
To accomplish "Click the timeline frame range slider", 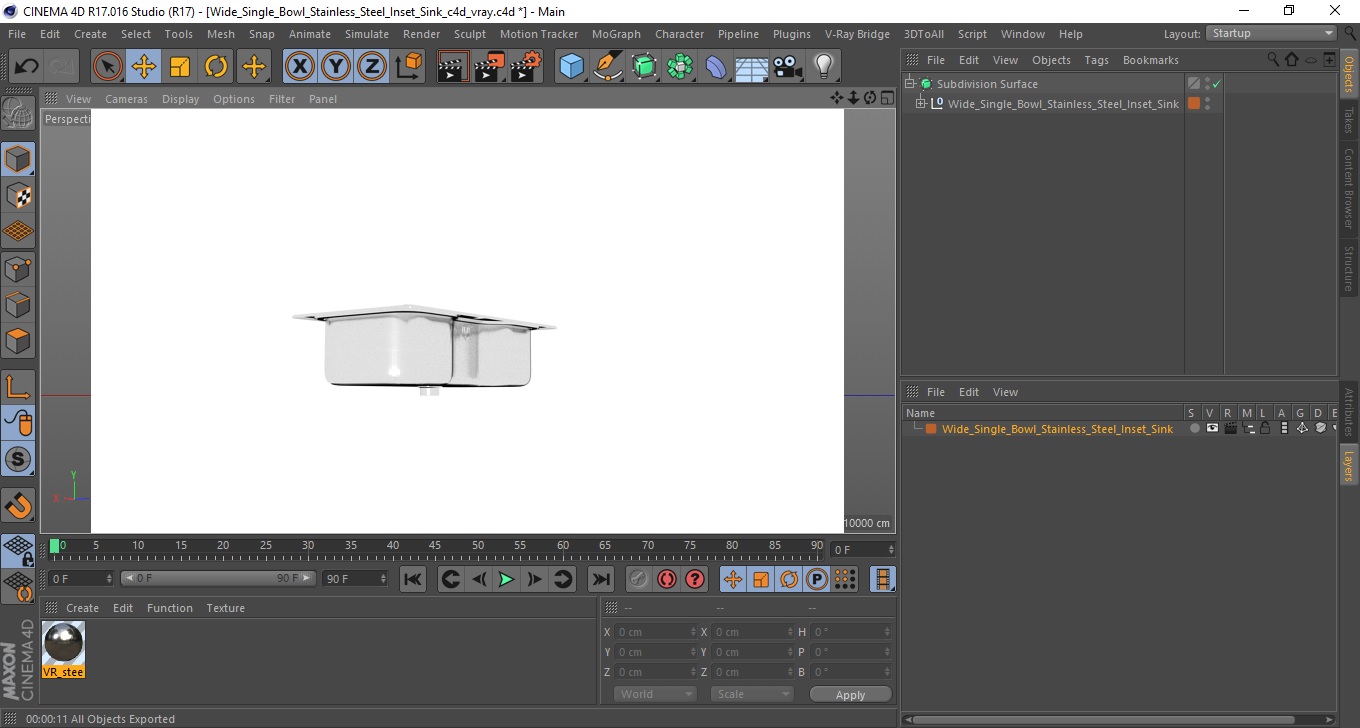I will click(x=218, y=579).
